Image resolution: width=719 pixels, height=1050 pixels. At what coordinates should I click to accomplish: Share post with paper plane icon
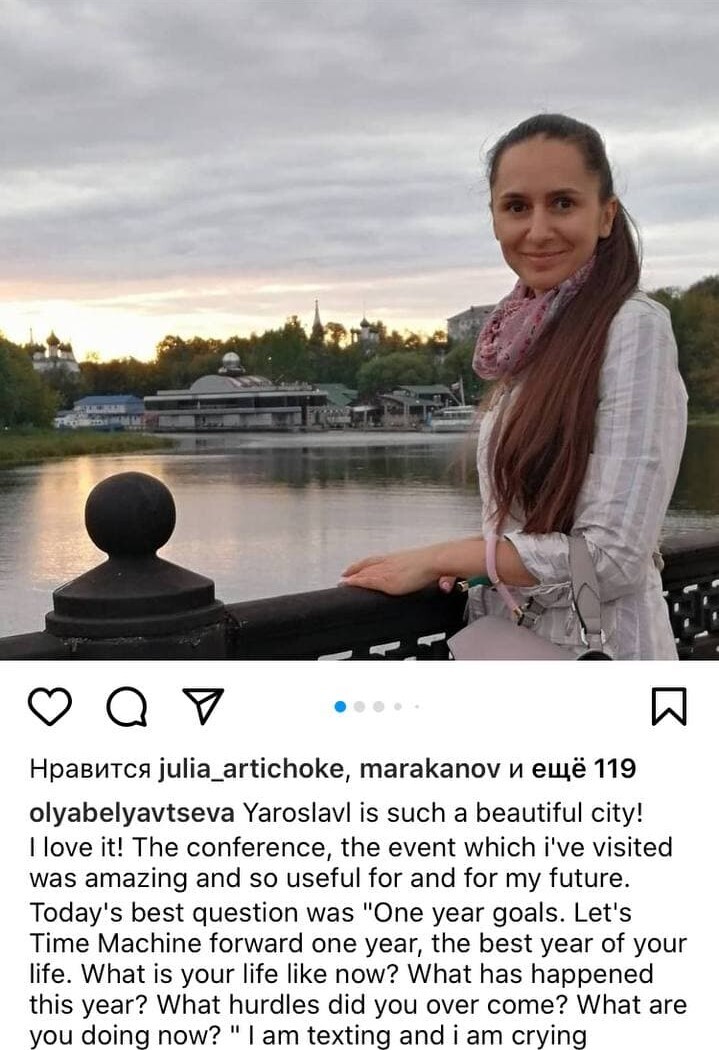click(203, 706)
